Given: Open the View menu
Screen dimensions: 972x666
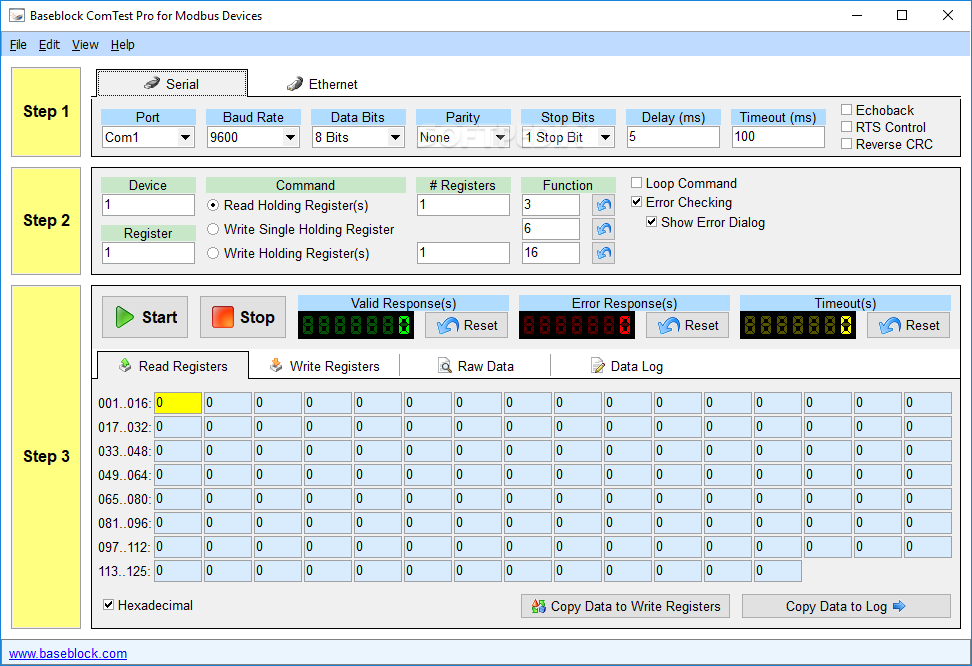Looking at the screenshot, I should [x=85, y=45].
